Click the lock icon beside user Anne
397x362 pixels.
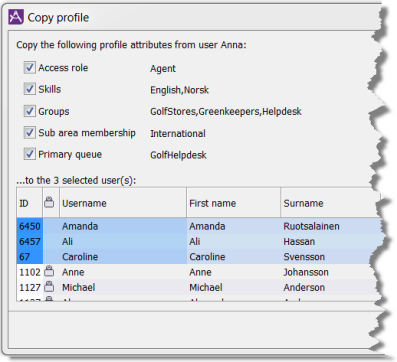click(49, 271)
